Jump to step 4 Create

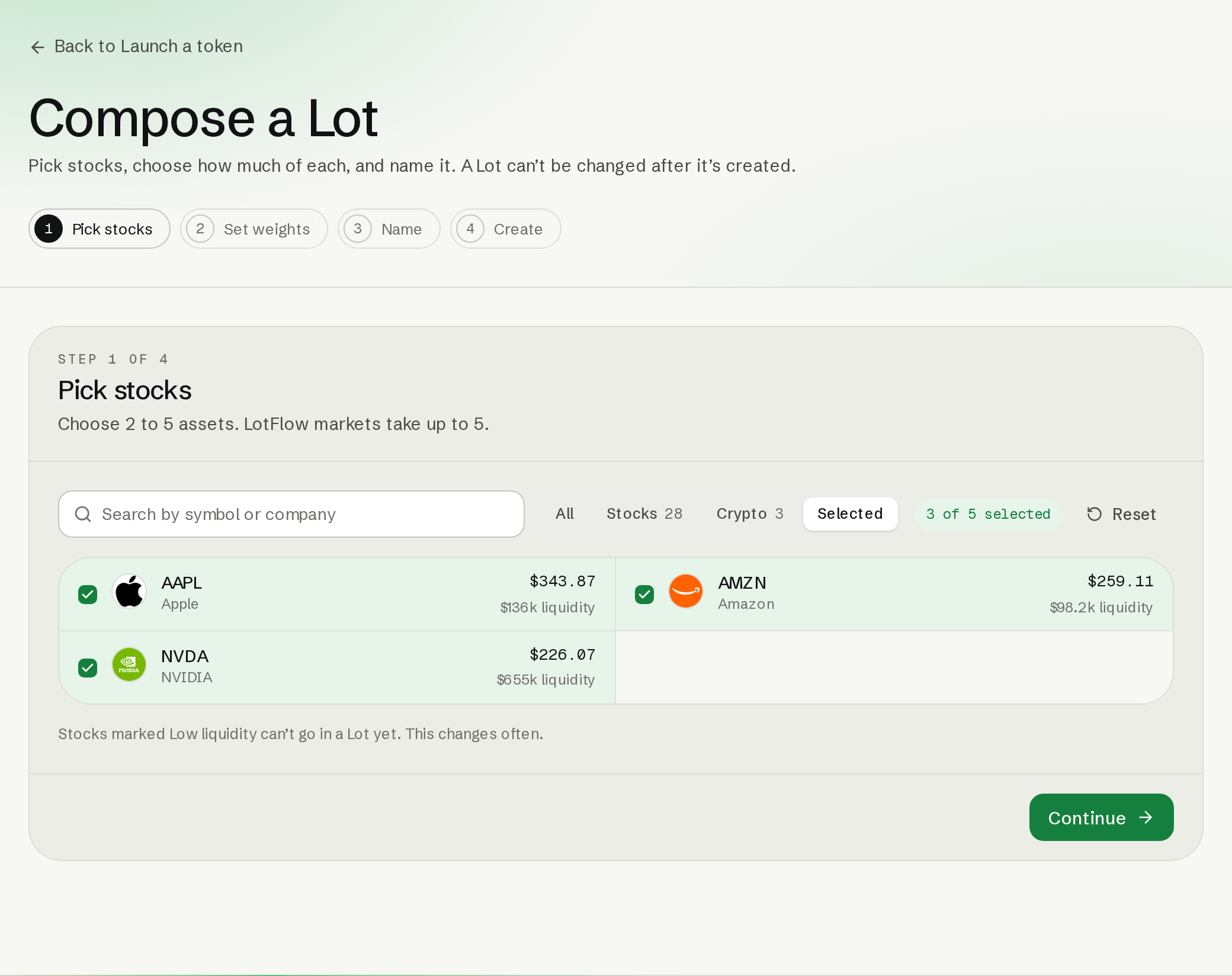[x=506, y=229]
